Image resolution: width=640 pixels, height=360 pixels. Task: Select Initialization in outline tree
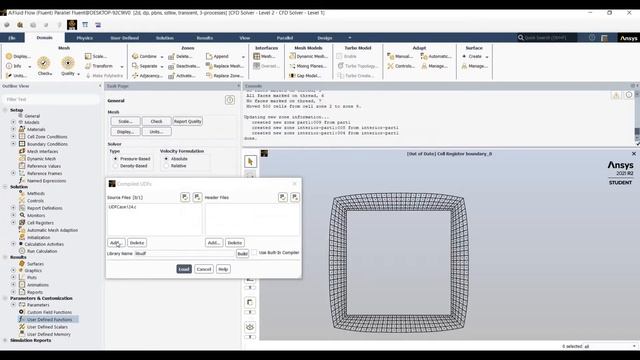[39, 237]
